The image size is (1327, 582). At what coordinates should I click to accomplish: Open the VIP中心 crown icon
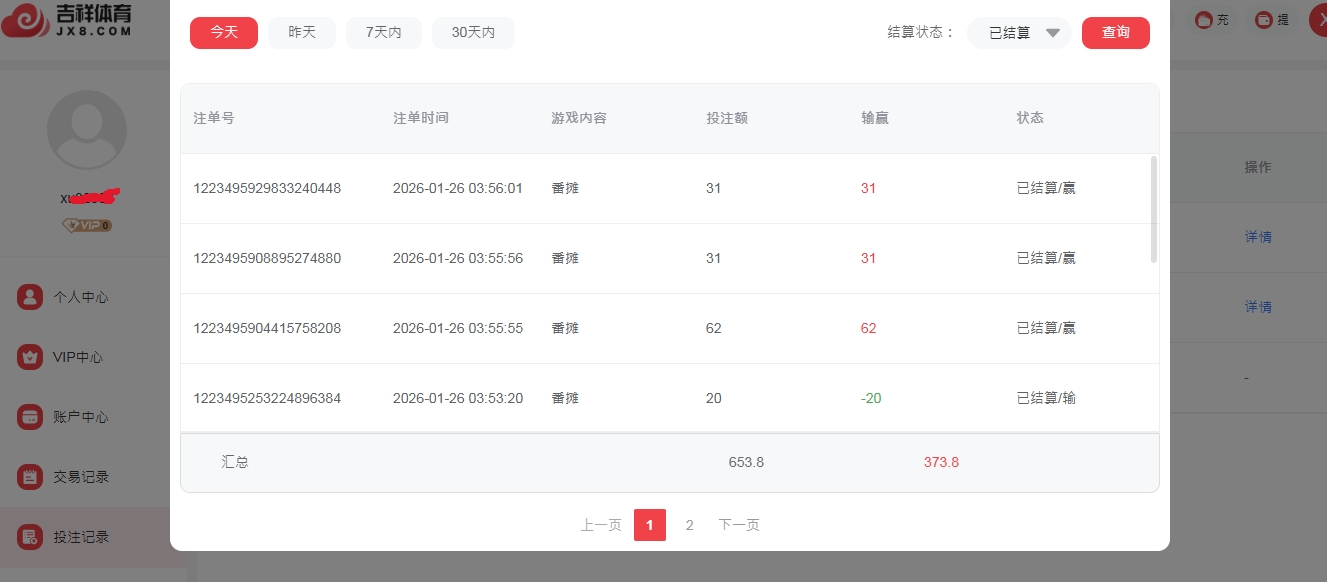click(30, 357)
